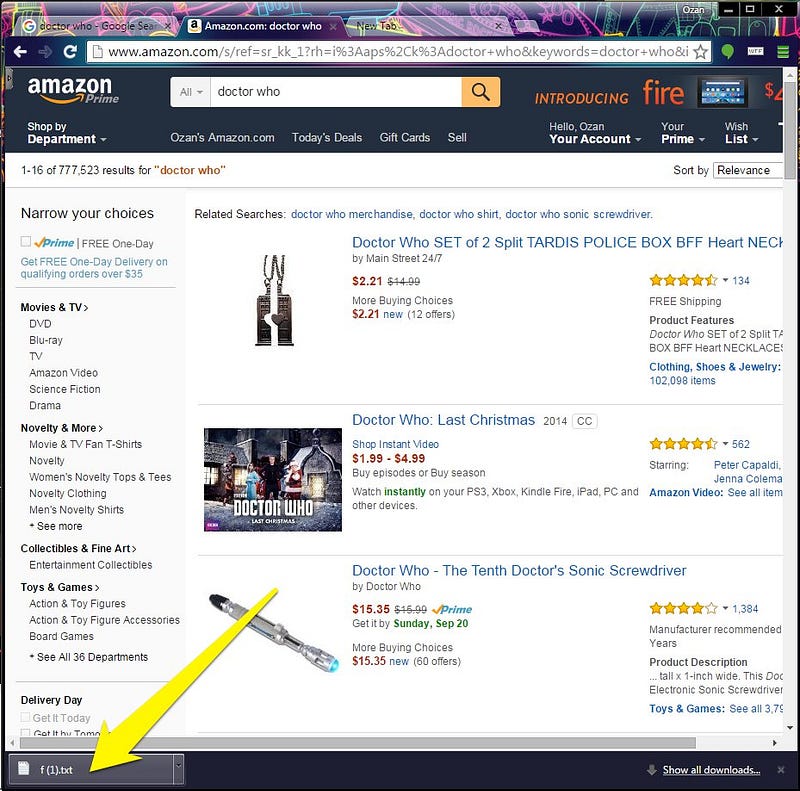Expand See more under Novelty

(x=56, y=526)
